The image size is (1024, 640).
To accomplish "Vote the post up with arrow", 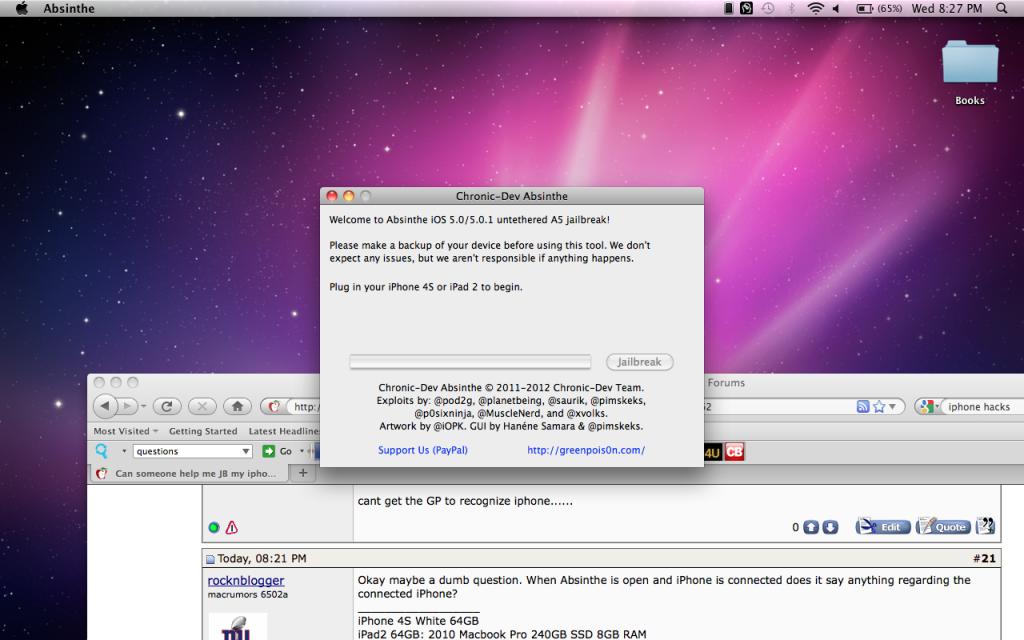I will pyautogui.click(x=811, y=527).
